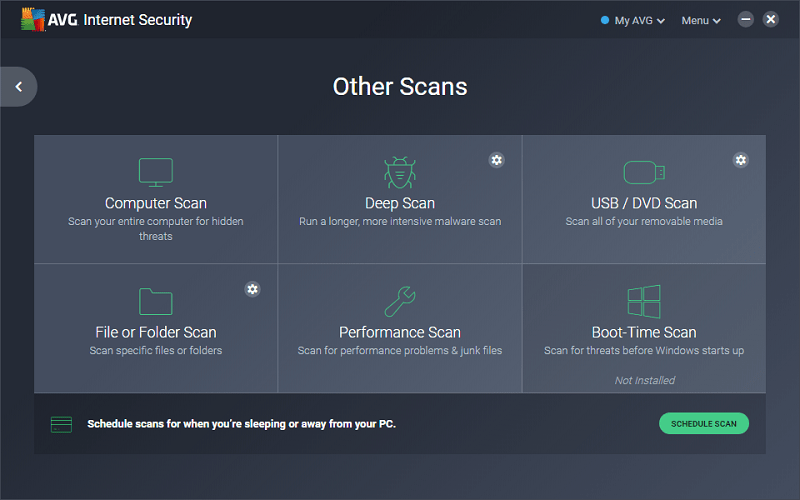Viewport: 800px width, 500px height.
Task: Open Deep Scan settings gear
Action: coord(496,160)
